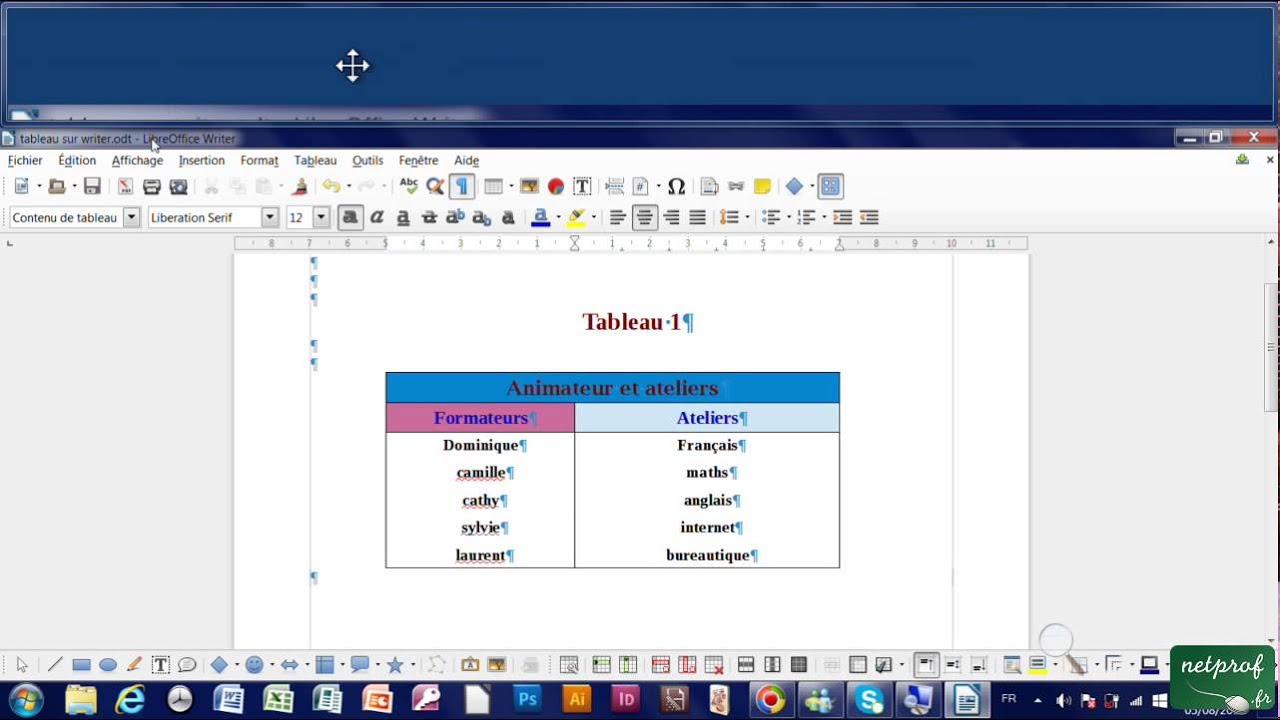This screenshot has height=720, width=1280.
Task: Open the line spacing dropdown arrow
Action: click(746, 217)
